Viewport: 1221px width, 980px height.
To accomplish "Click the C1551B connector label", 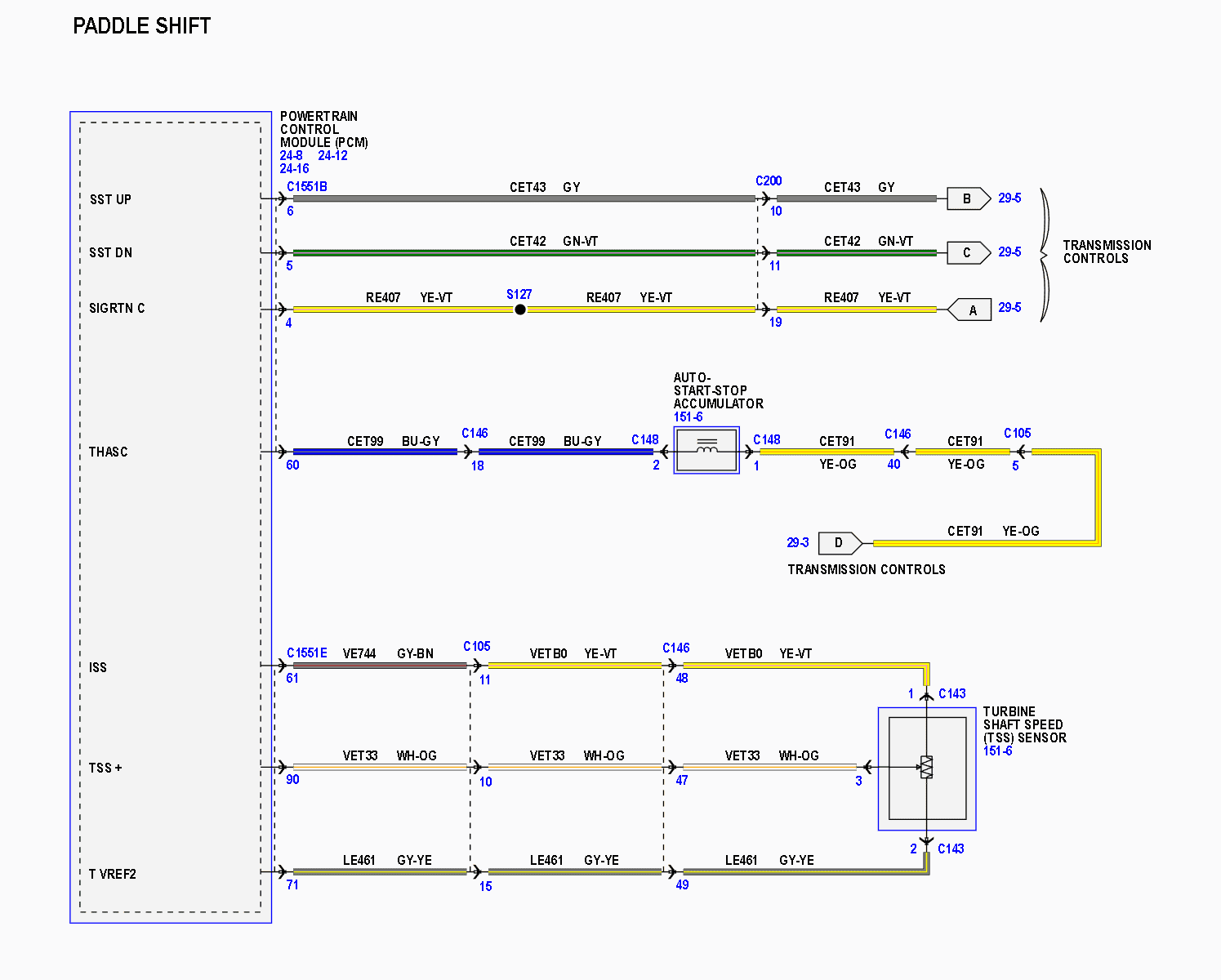I will (307, 186).
